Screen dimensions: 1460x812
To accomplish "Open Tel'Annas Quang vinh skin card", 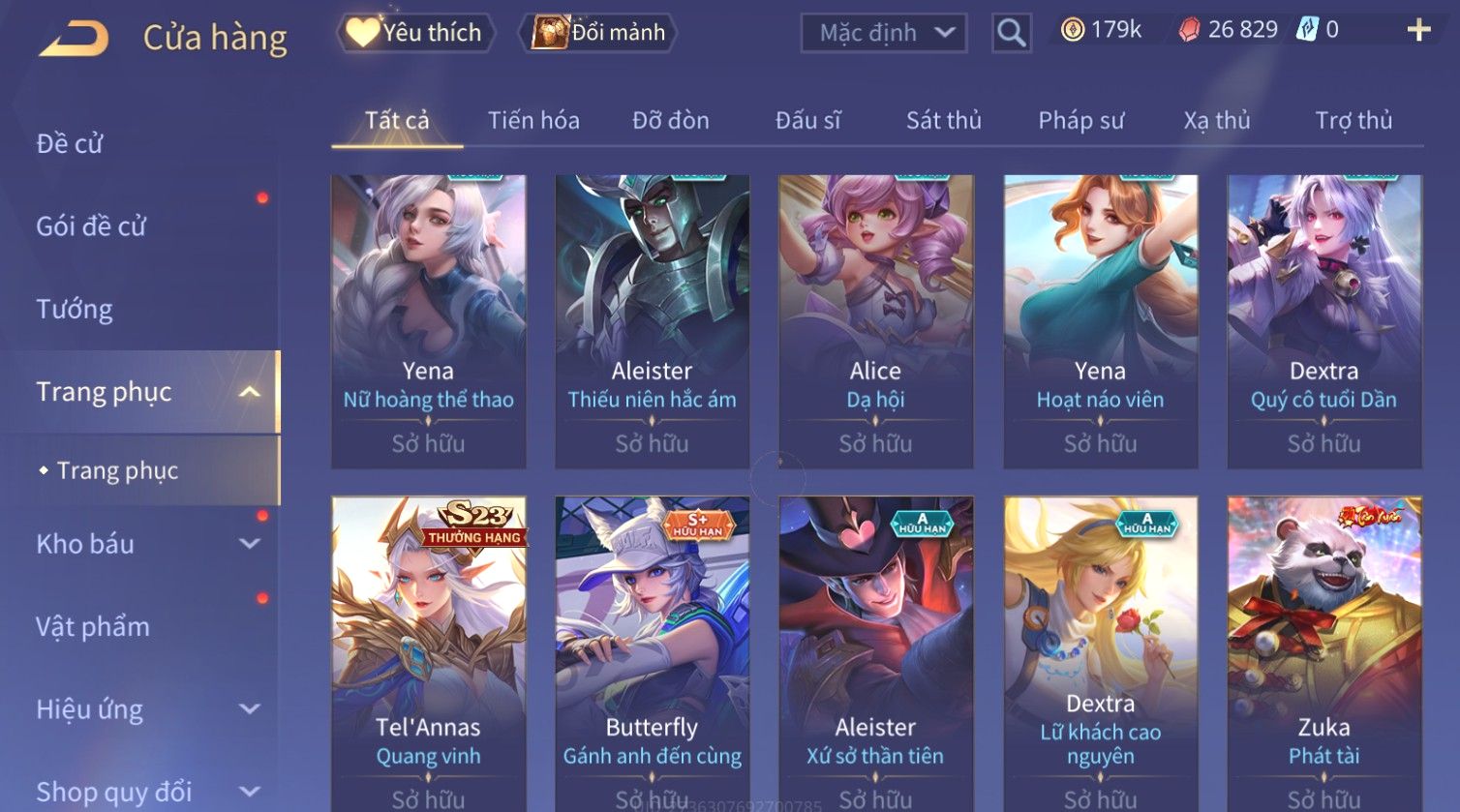I will click(429, 654).
